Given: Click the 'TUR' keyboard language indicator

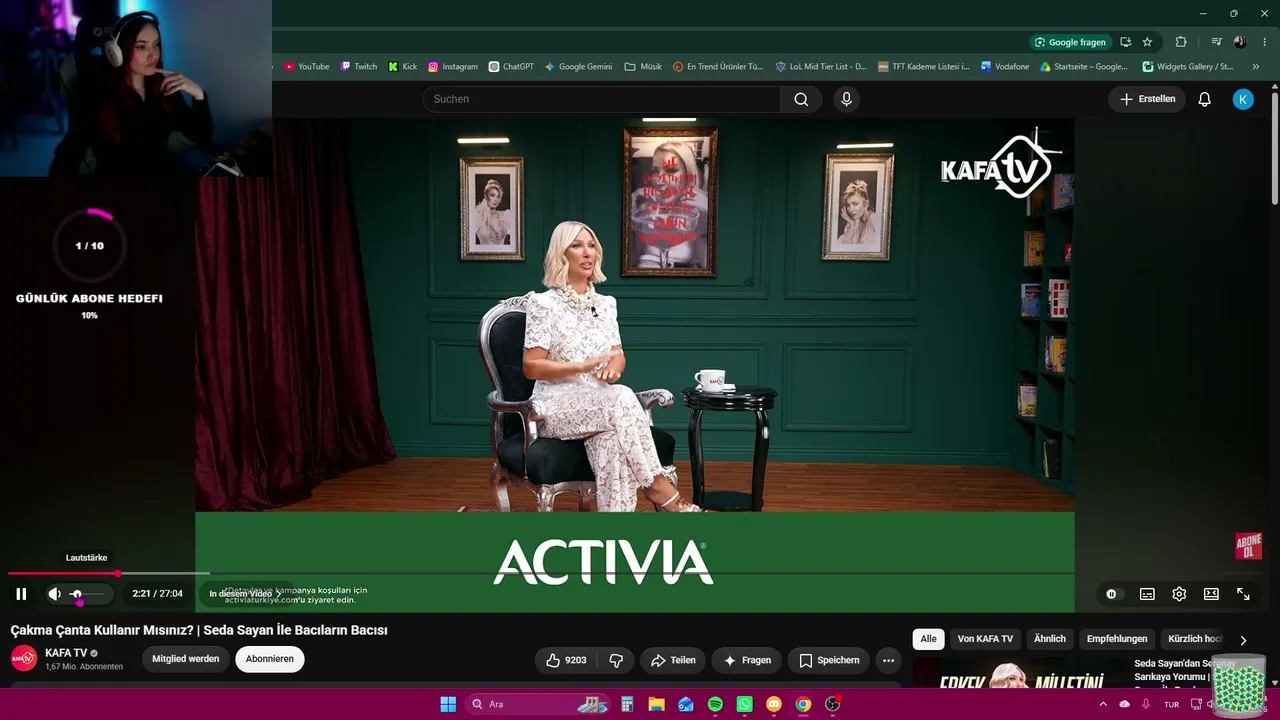Looking at the screenshot, I should (1171, 704).
